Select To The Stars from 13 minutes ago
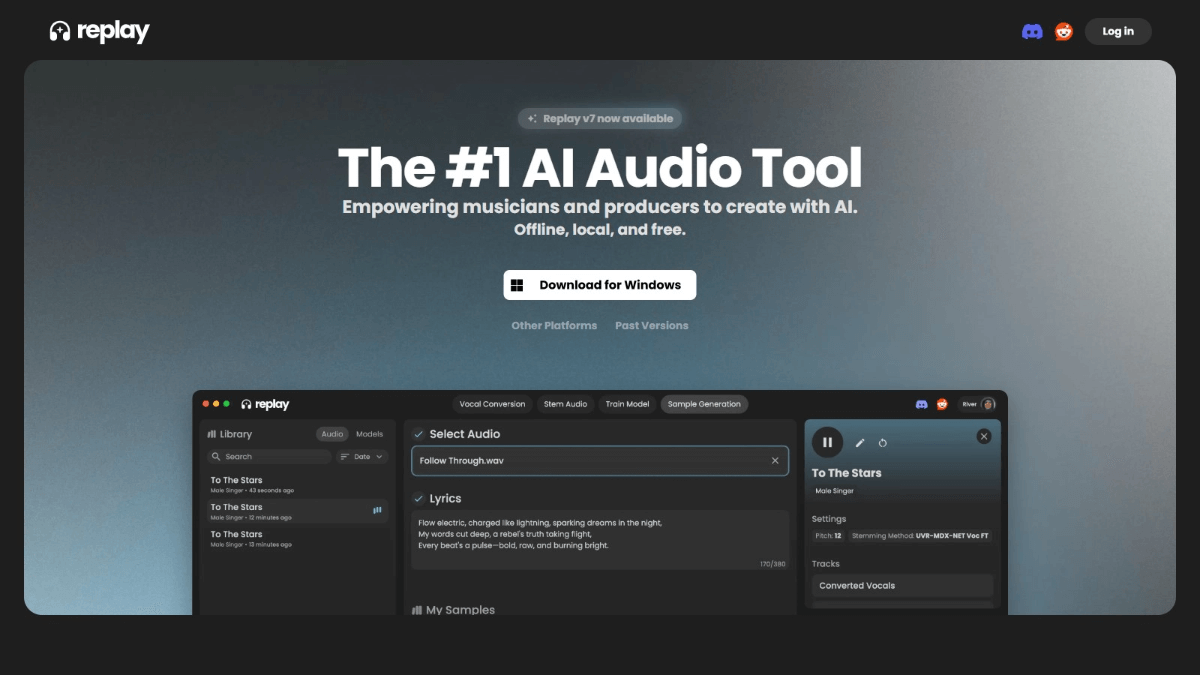The height and width of the screenshot is (675, 1200). 297,539
